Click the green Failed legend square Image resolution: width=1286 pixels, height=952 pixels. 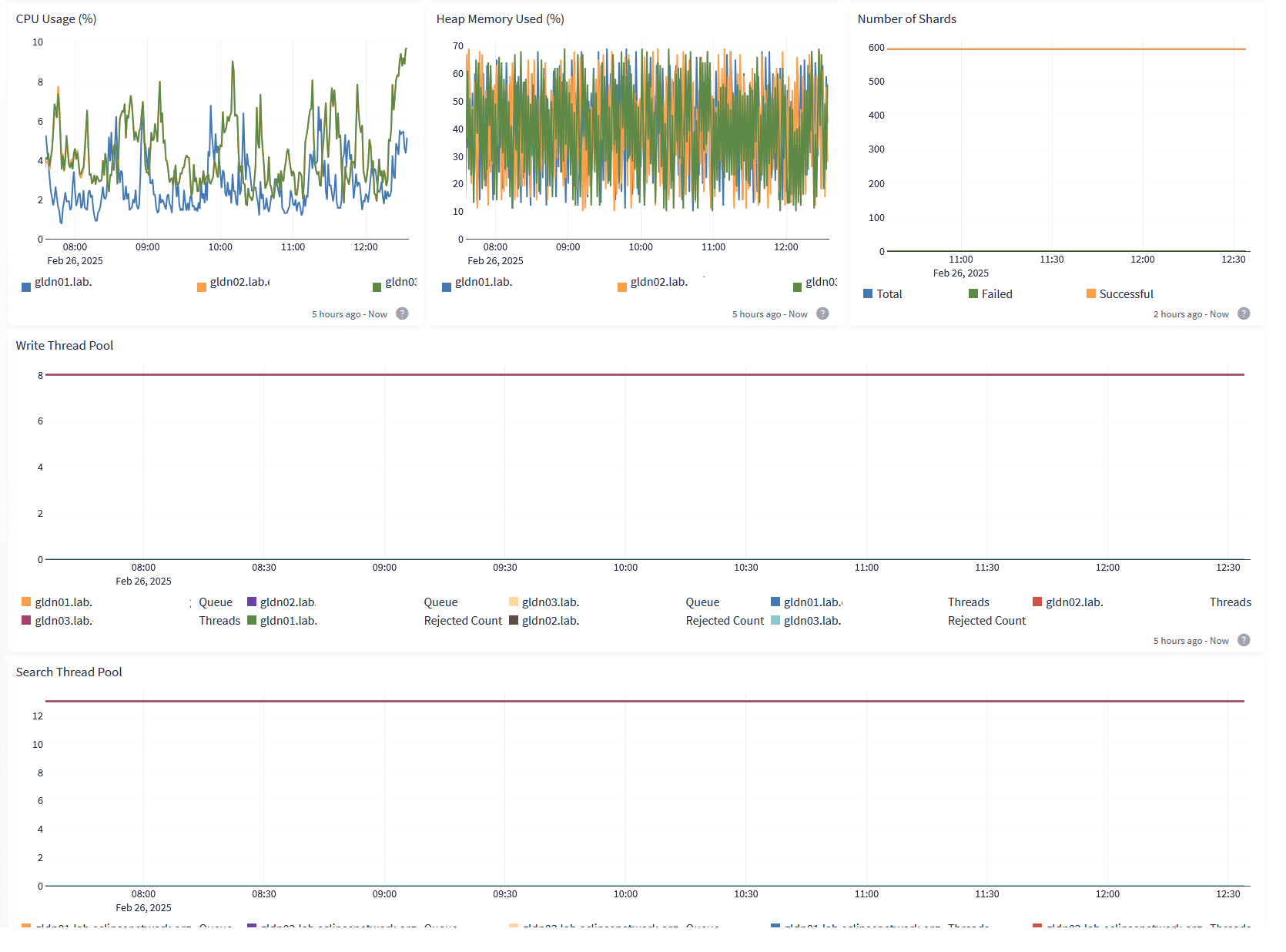(971, 293)
